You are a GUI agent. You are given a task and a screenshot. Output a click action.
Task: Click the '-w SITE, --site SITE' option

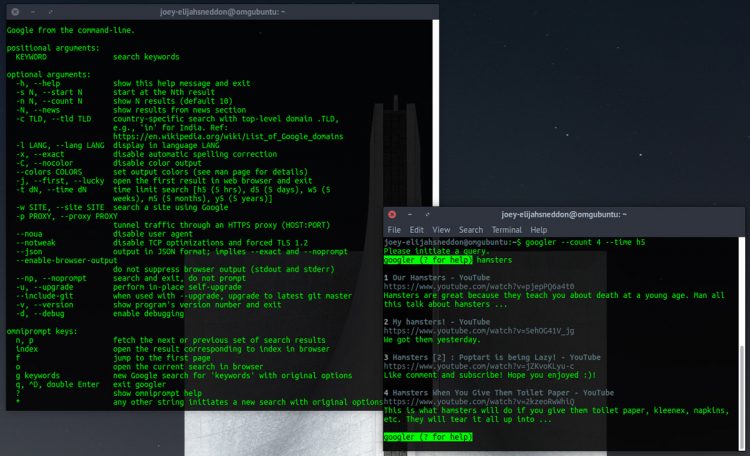(x=60, y=207)
